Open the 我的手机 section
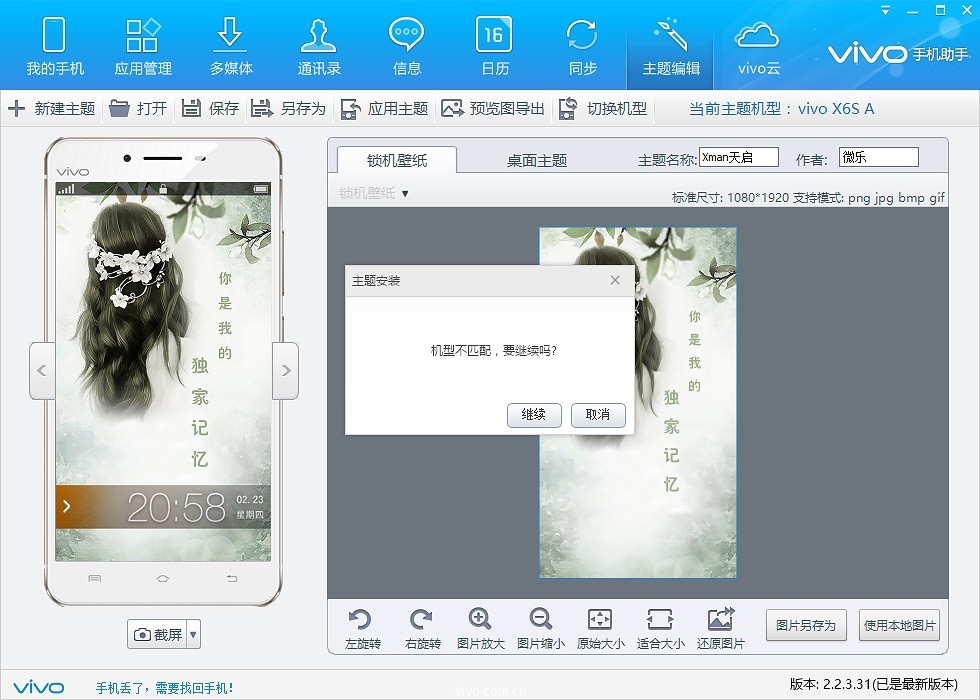Viewport: 980px width, 700px height. (54, 48)
